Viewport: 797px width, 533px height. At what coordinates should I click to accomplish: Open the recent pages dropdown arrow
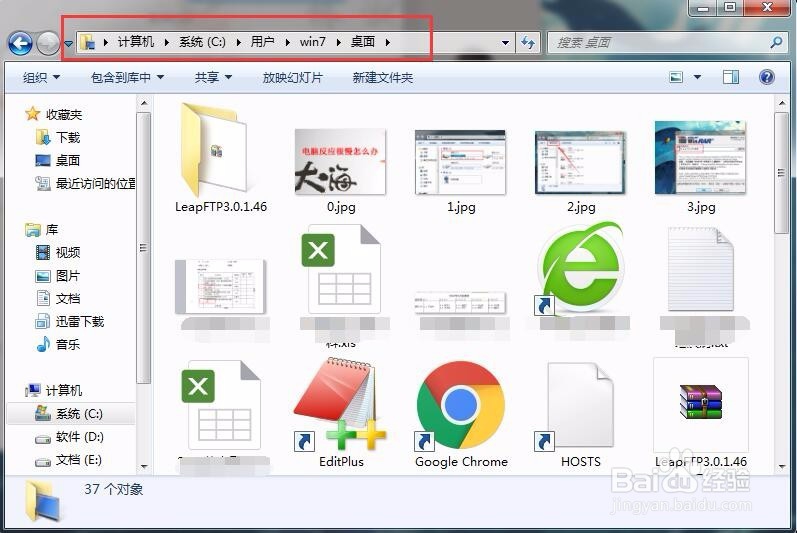click(x=68, y=44)
